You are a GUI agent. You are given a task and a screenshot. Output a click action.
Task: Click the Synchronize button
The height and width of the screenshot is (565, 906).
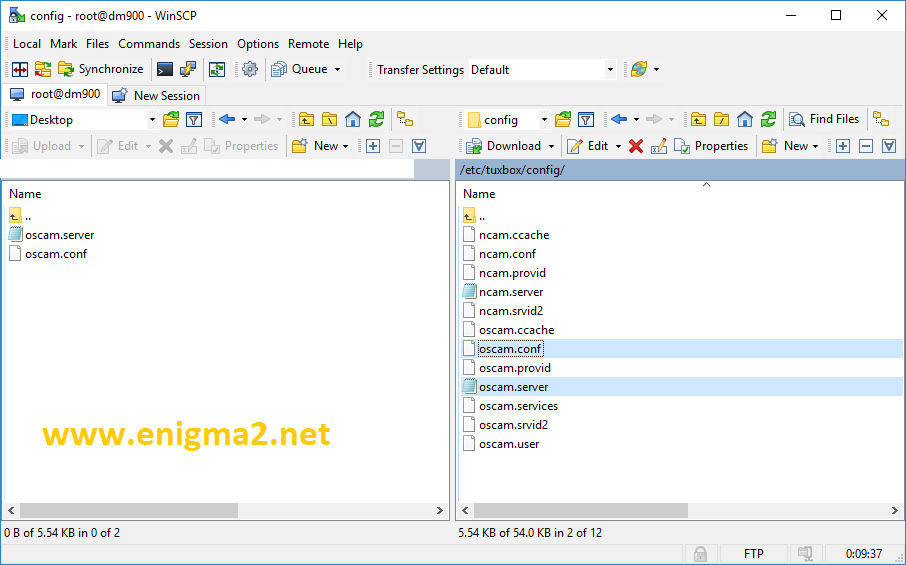point(101,69)
